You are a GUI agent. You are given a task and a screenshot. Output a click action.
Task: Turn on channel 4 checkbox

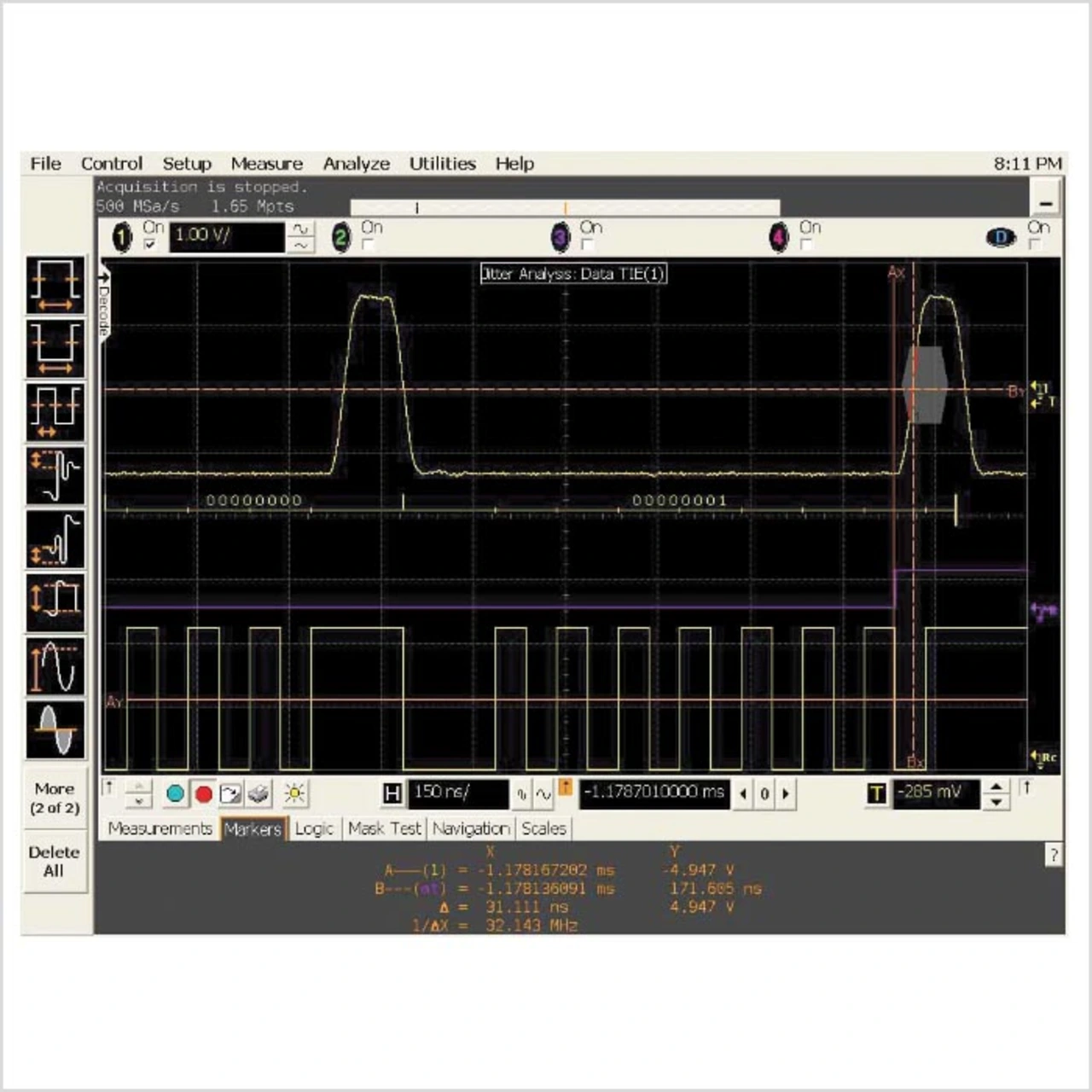click(x=806, y=245)
